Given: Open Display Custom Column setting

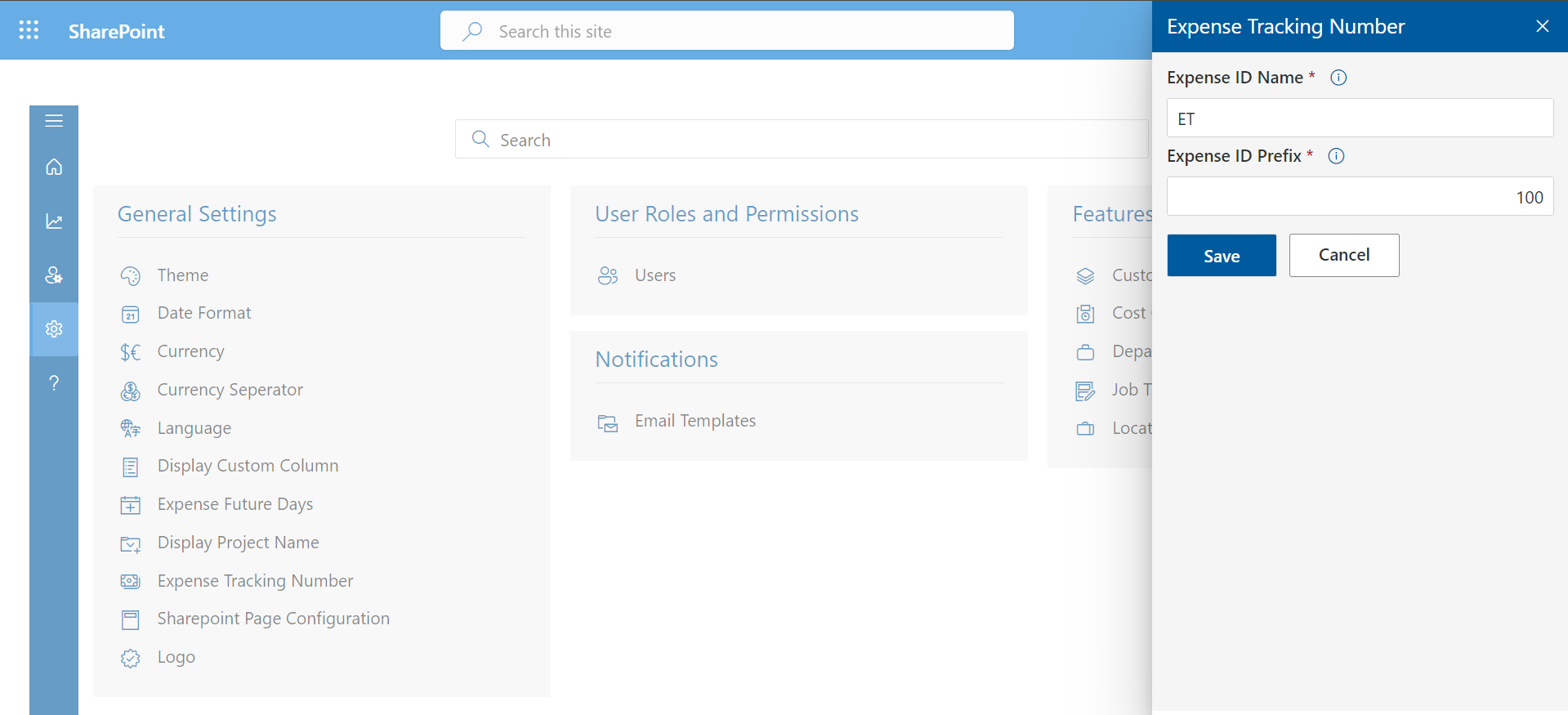Looking at the screenshot, I should (248, 466).
